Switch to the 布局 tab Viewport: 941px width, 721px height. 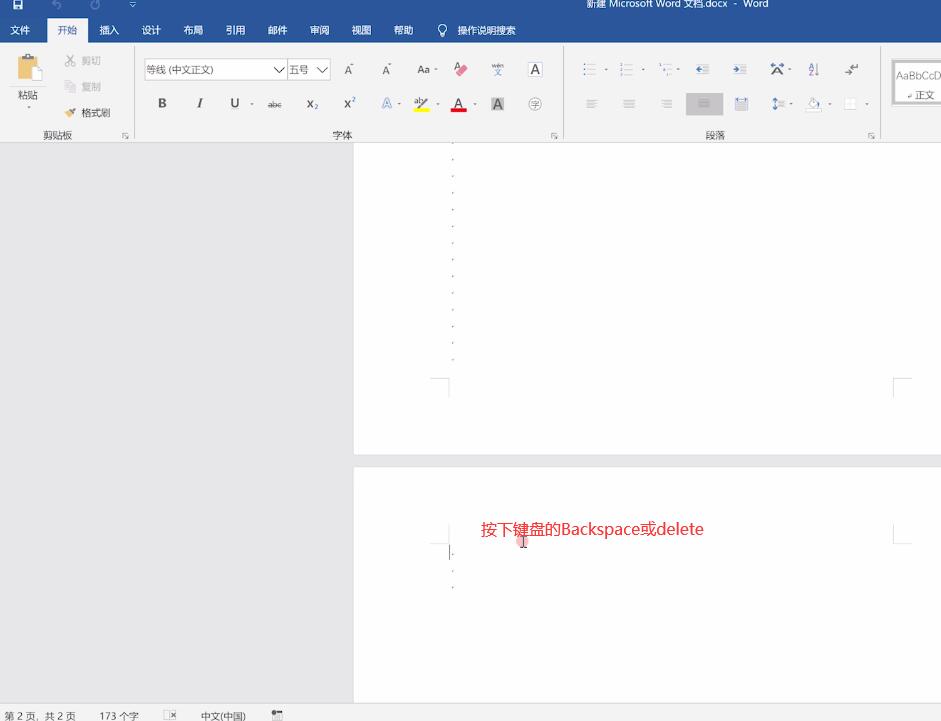click(193, 30)
